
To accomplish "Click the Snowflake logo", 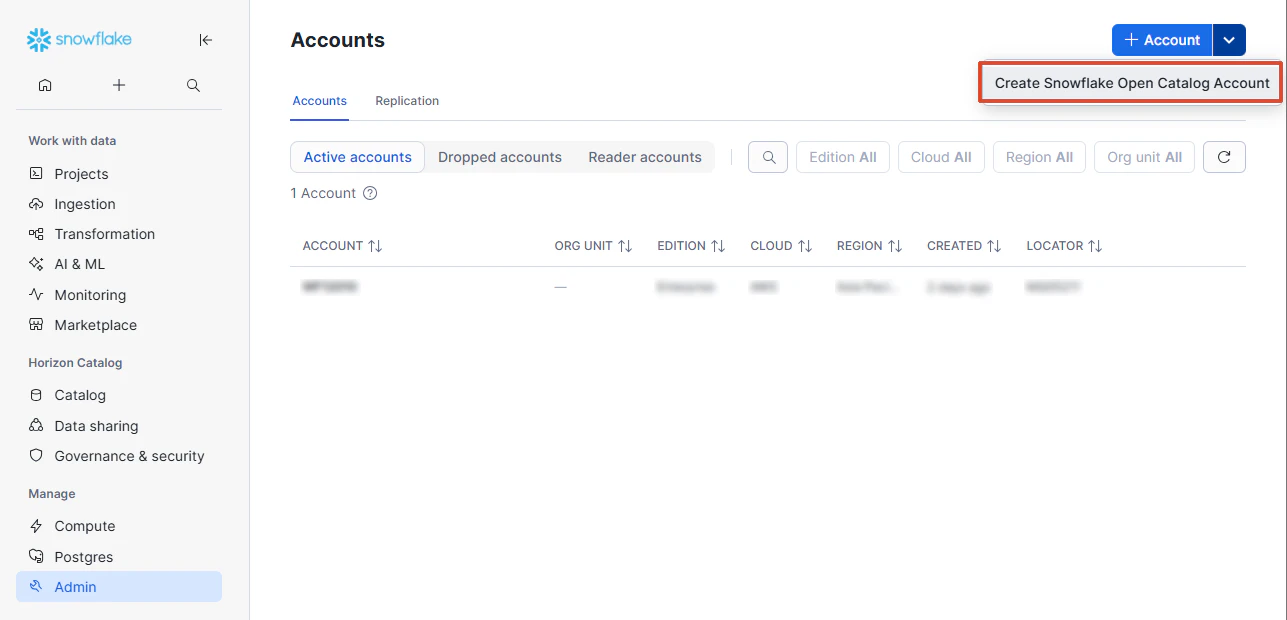I will [79, 40].
